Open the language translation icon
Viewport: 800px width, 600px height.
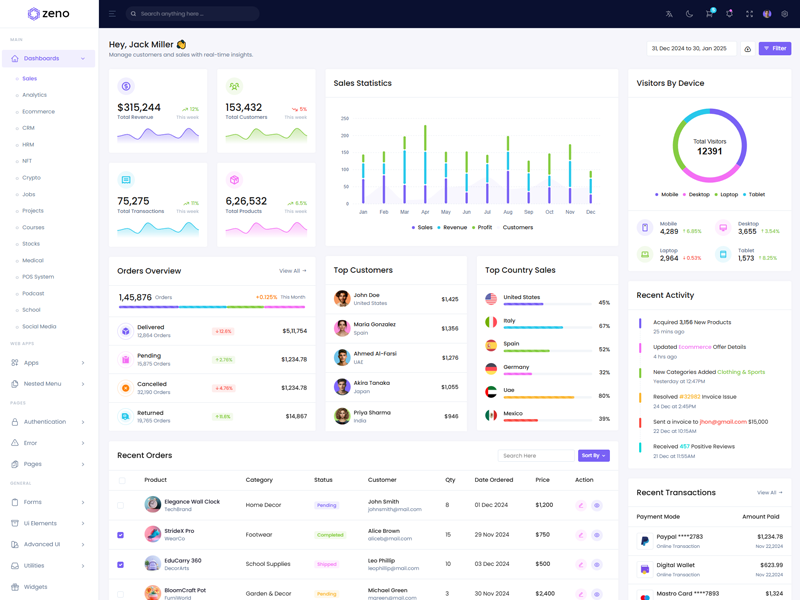click(669, 14)
